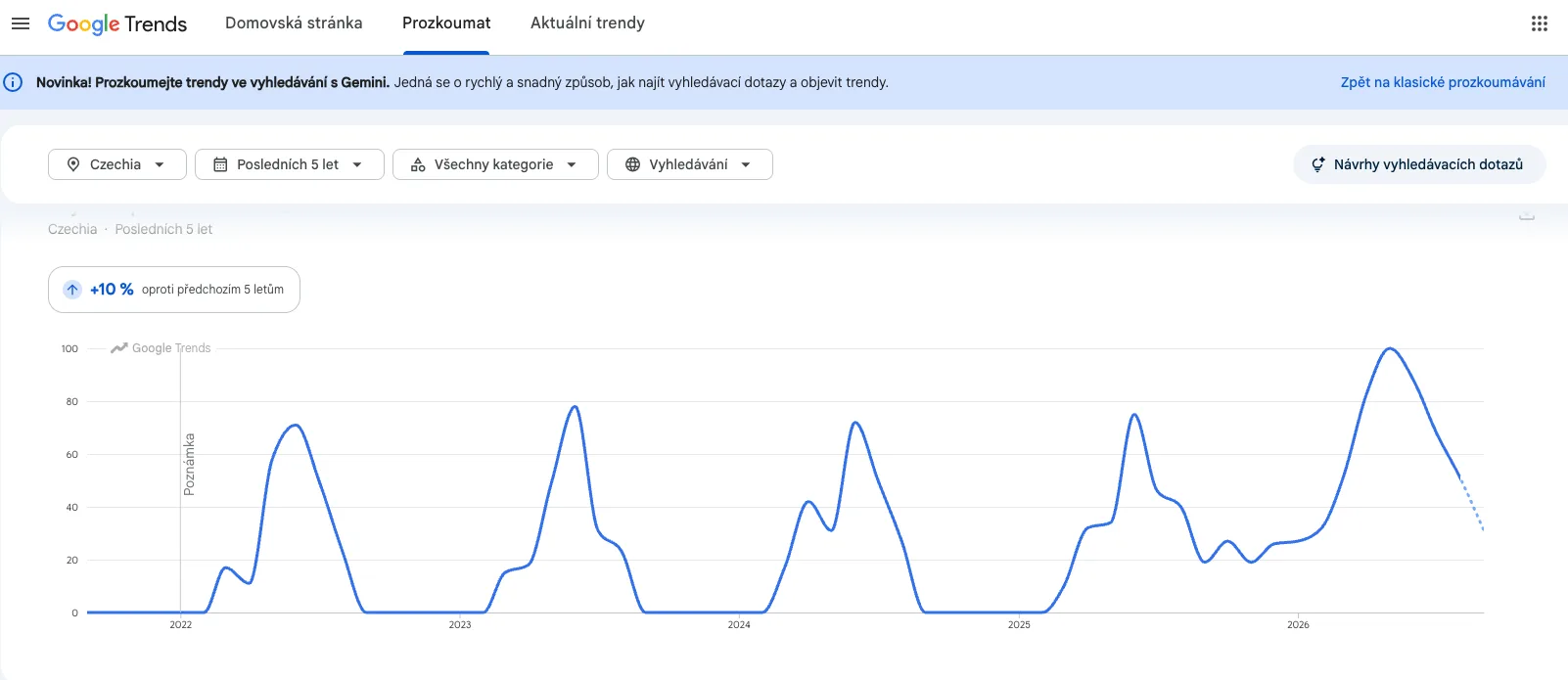This screenshot has width=1568, height=680.
Task: Expand the Vyhledávání search type dropdown
Action: click(x=690, y=164)
